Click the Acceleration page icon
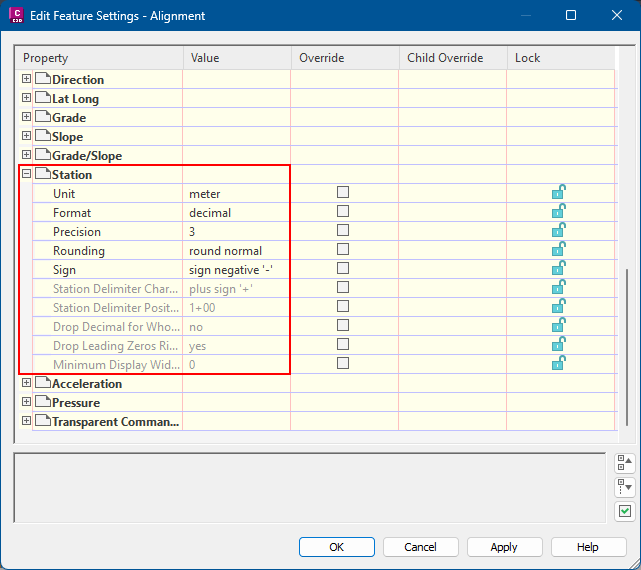Image resolution: width=641 pixels, height=570 pixels. click(43, 383)
